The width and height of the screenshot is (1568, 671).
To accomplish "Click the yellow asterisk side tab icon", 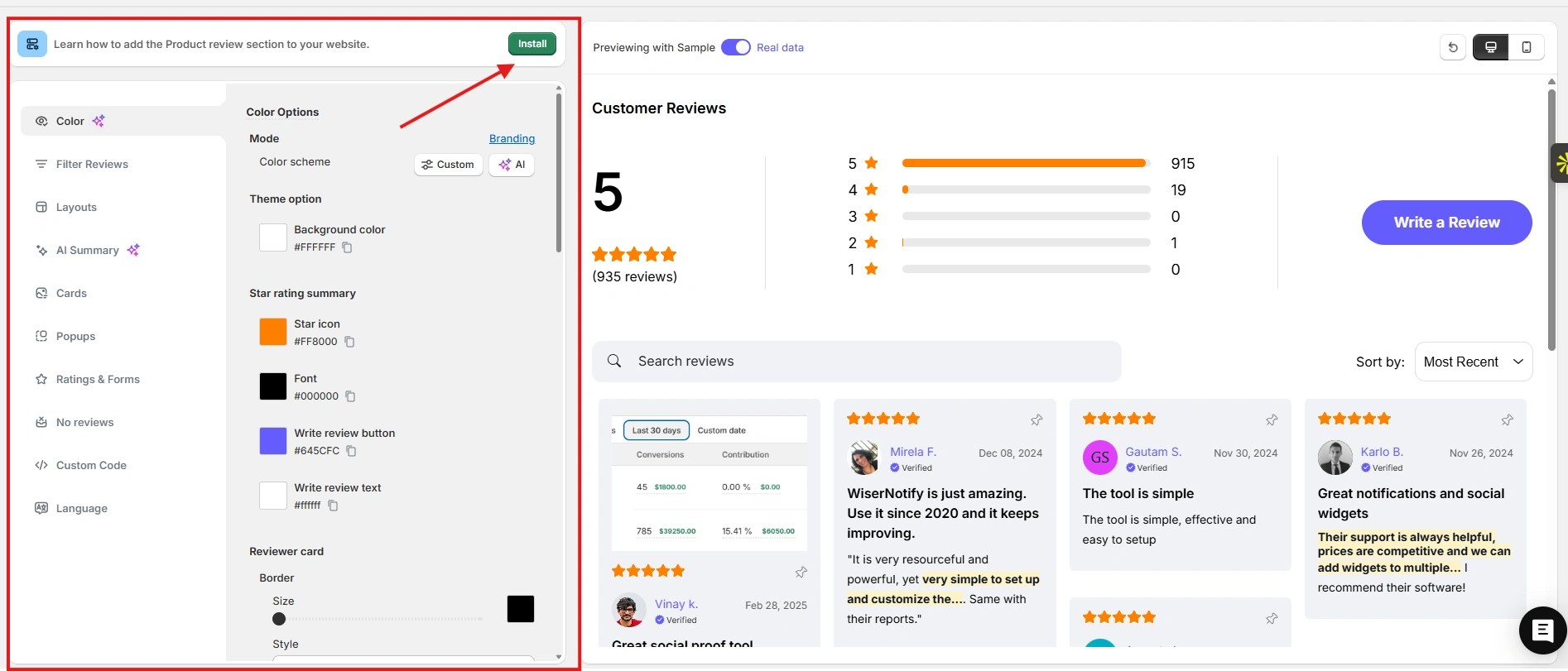I will [1560, 163].
